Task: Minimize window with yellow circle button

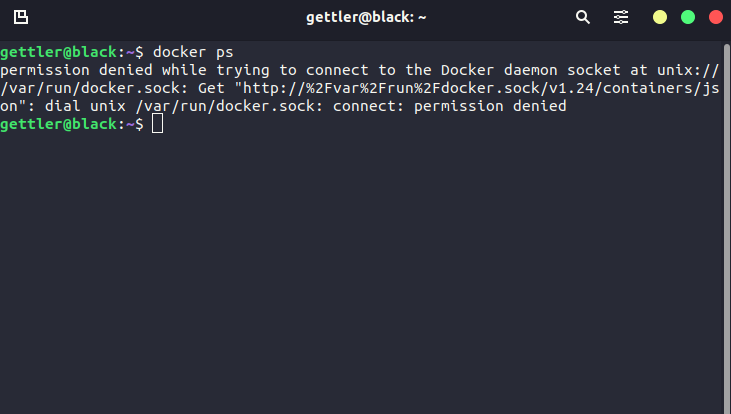Action: [x=660, y=17]
